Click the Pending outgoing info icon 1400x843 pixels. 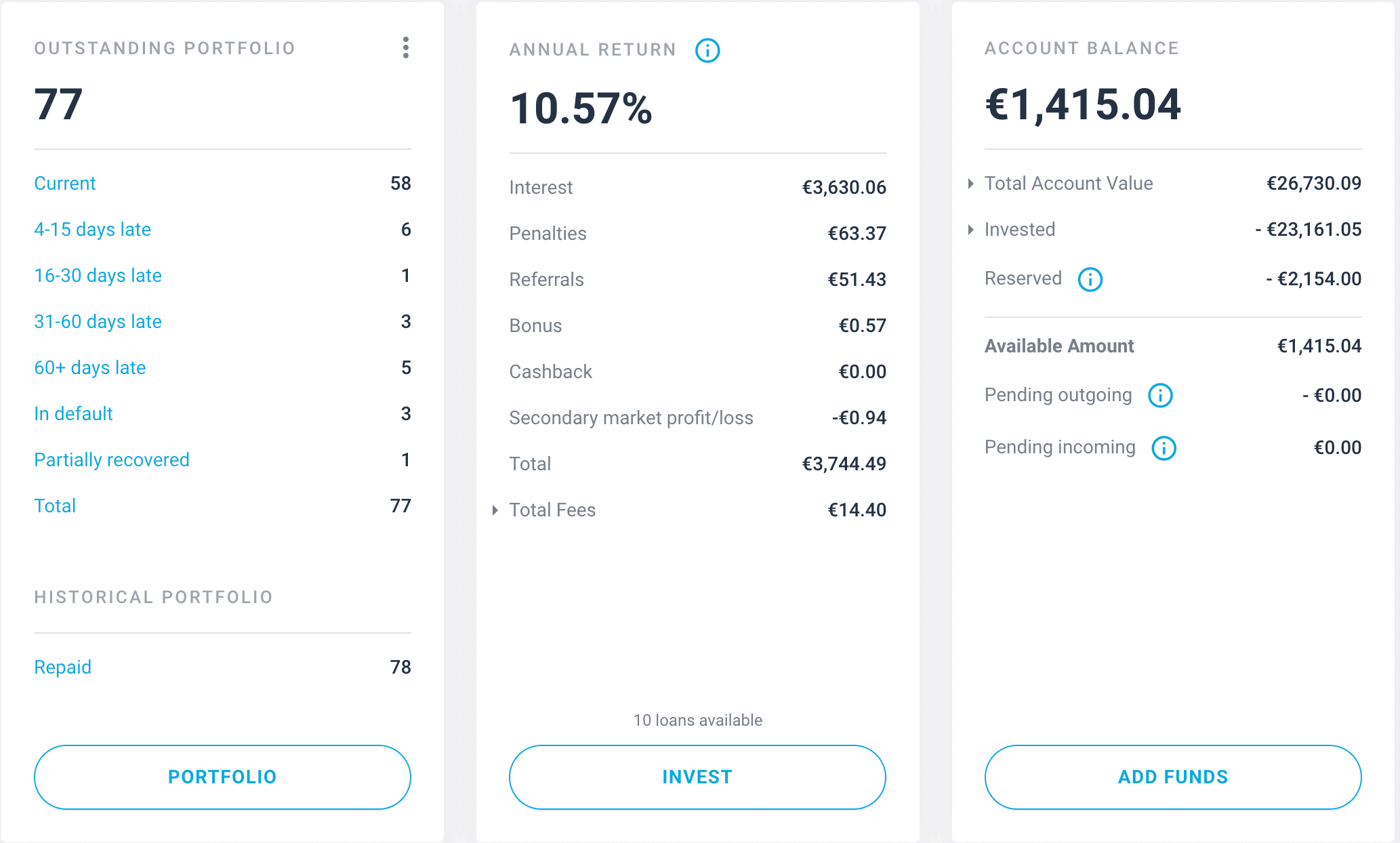pos(1160,396)
